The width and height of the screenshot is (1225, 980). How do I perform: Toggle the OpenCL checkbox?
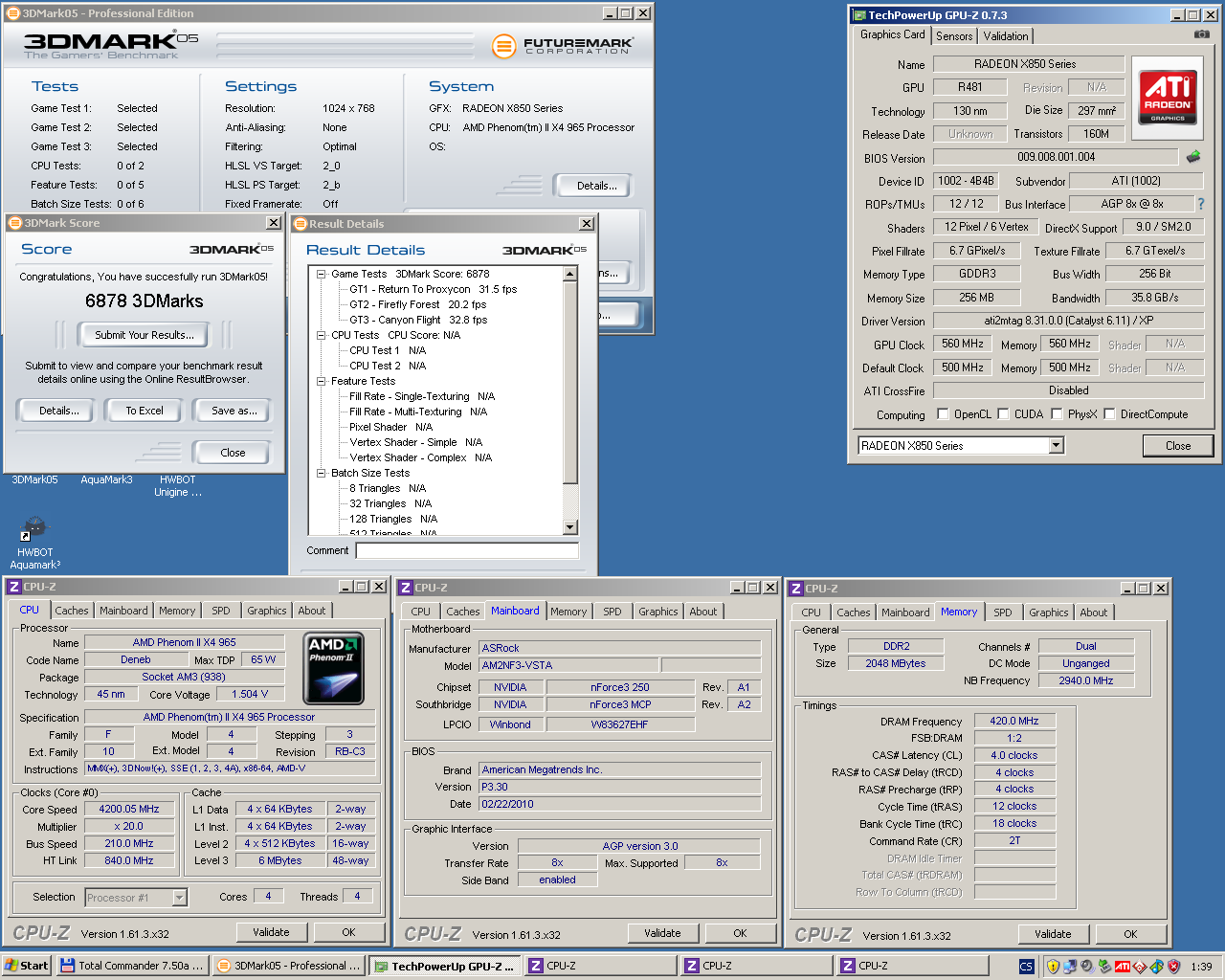[x=943, y=413]
